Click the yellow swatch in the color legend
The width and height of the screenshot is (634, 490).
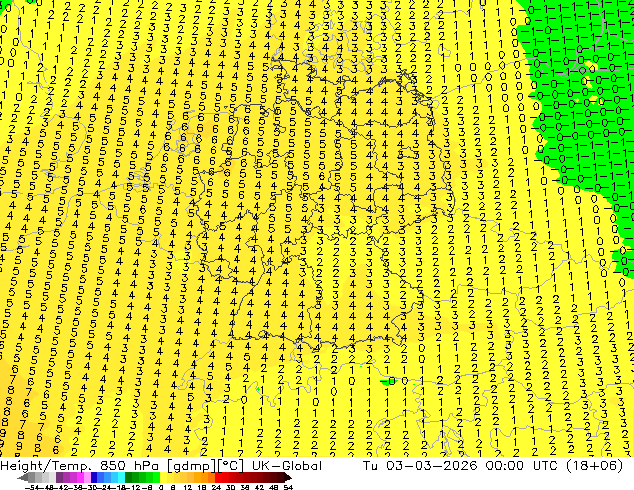click(163, 478)
